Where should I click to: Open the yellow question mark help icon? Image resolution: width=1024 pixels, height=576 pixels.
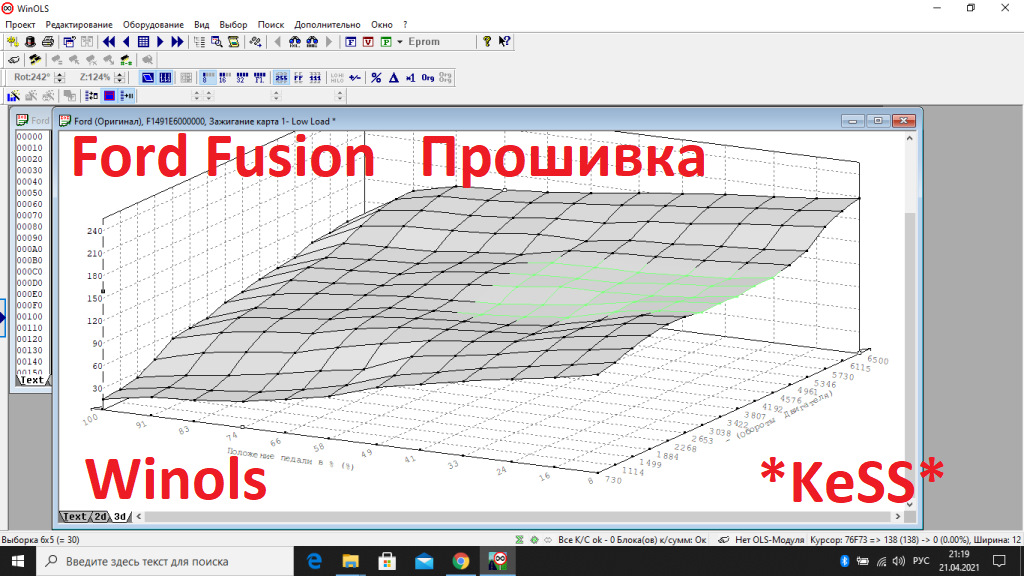pyautogui.click(x=487, y=42)
